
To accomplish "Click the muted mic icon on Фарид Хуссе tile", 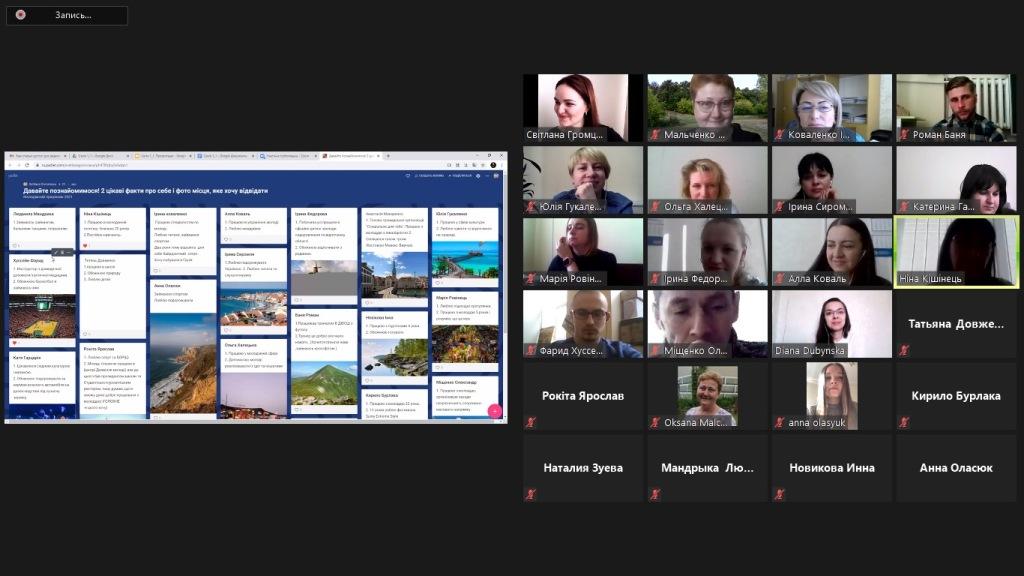I will (531, 351).
